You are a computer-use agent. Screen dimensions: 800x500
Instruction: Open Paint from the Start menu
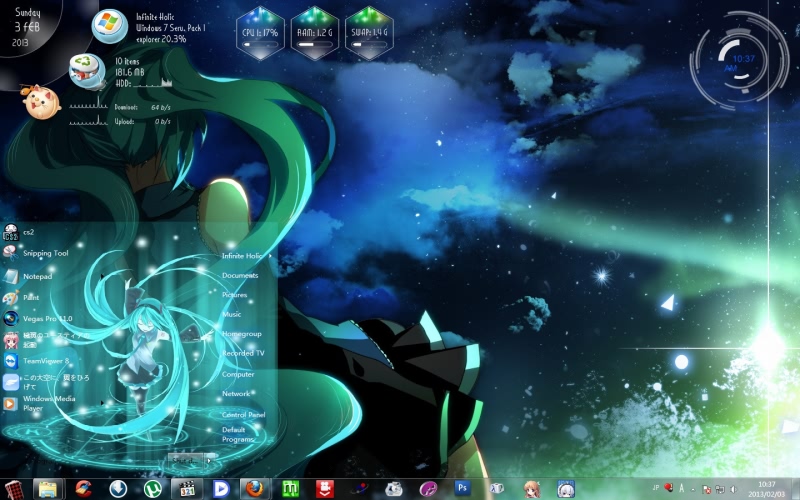21,297
